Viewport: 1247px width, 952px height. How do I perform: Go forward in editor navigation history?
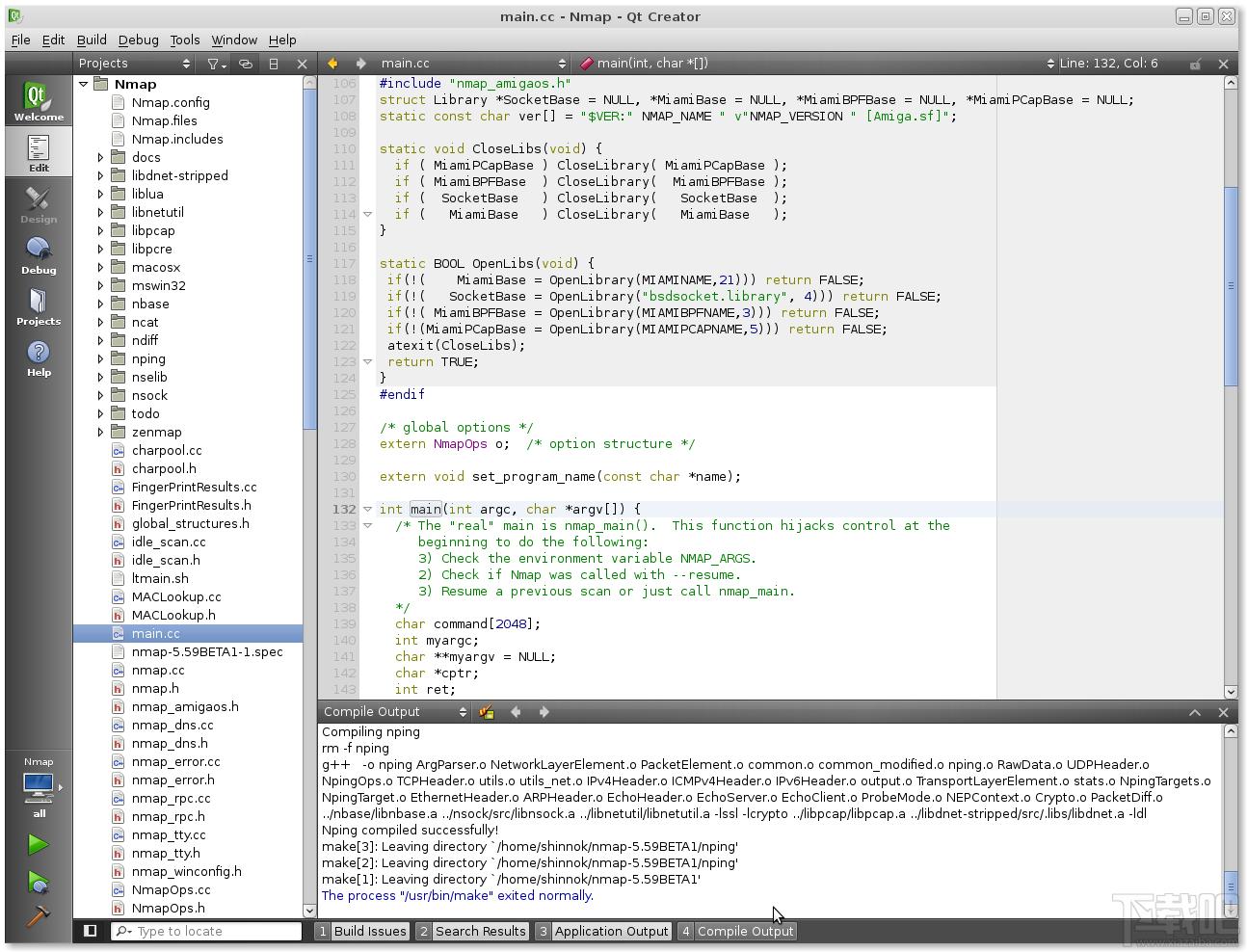(x=360, y=64)
